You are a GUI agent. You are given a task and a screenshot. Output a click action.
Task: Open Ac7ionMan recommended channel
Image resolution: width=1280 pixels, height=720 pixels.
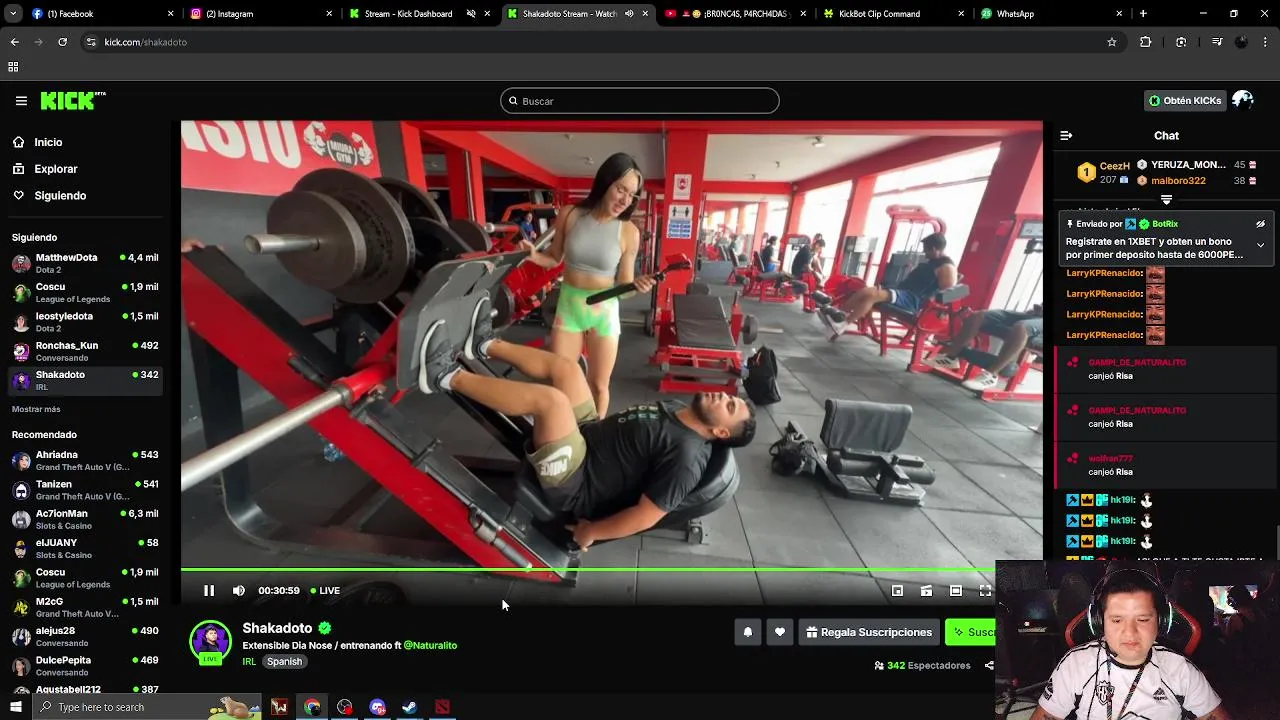point(85,519)
